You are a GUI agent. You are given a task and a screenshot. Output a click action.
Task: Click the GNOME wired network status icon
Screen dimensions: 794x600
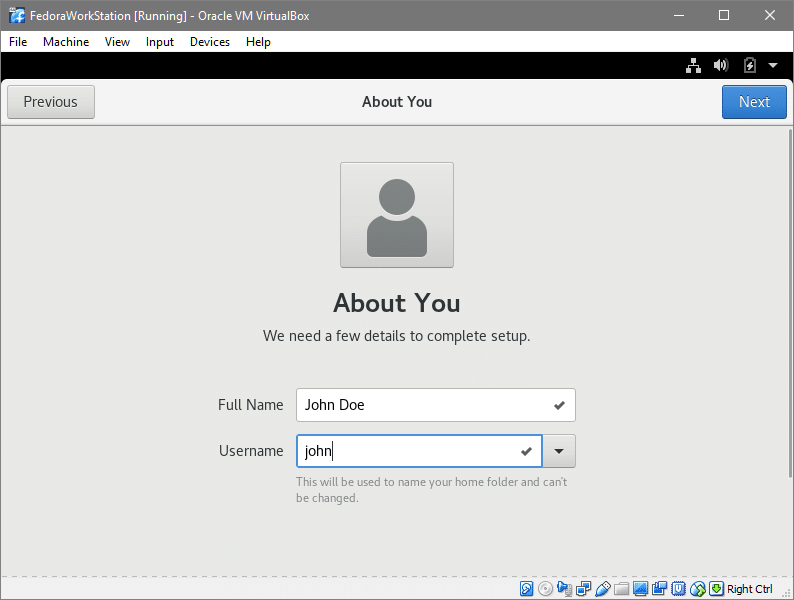coord(693,66)
